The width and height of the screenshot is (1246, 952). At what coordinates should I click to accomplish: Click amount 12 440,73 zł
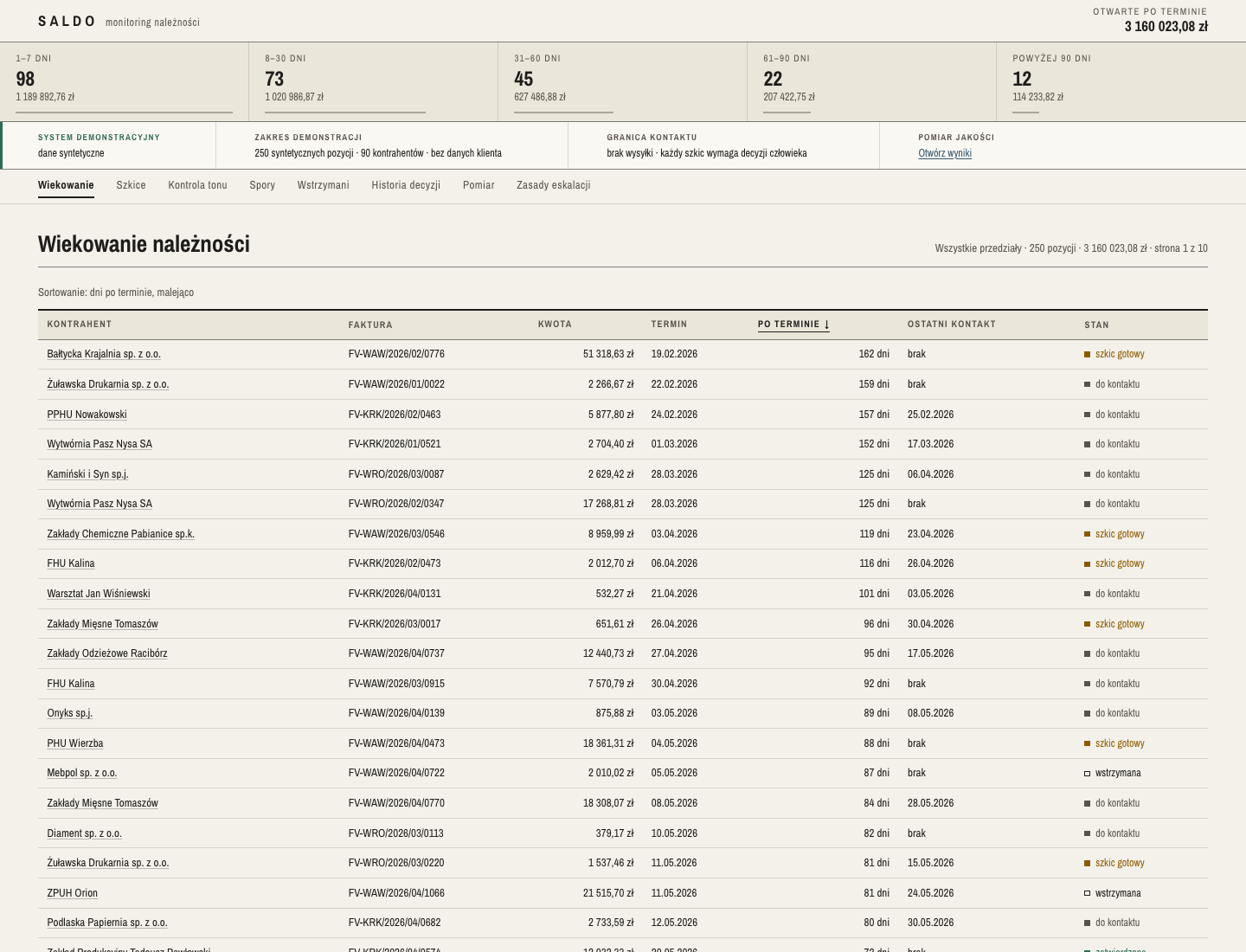pyautogui.click(x=608, y=653)
